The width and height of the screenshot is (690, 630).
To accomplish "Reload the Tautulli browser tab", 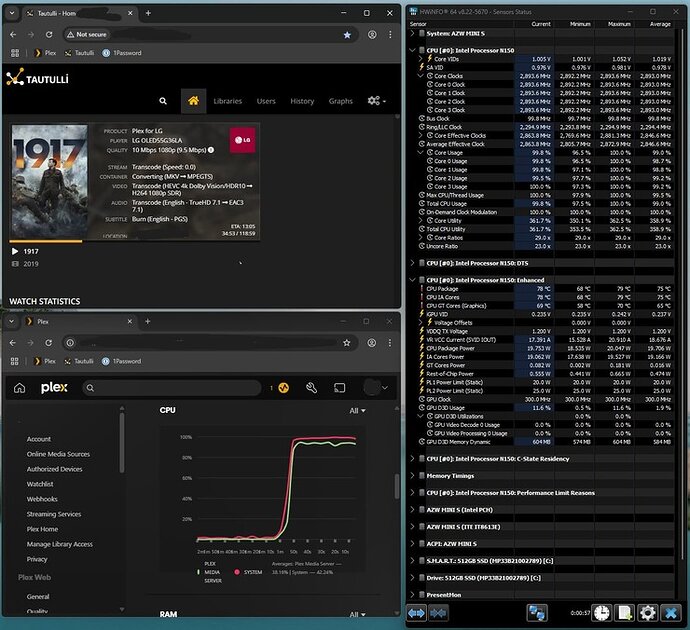I will (49, 34).
